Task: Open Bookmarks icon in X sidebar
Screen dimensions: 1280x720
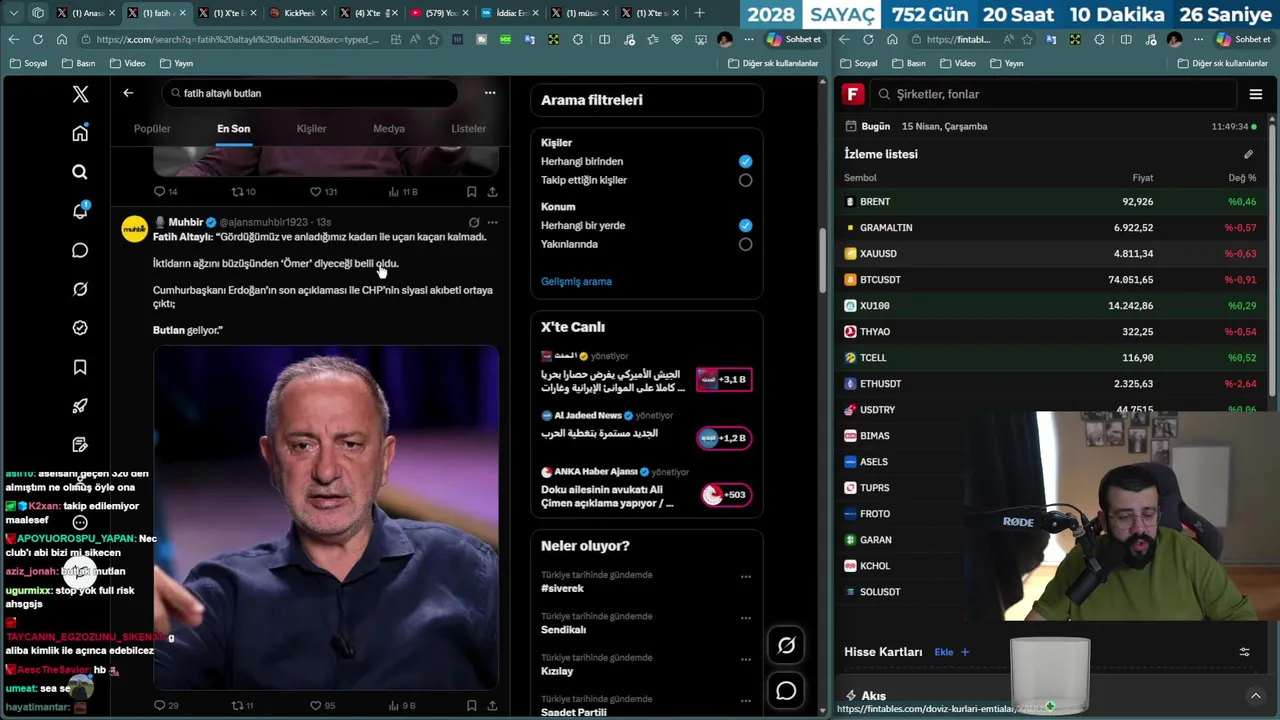Action: [80, 367]
